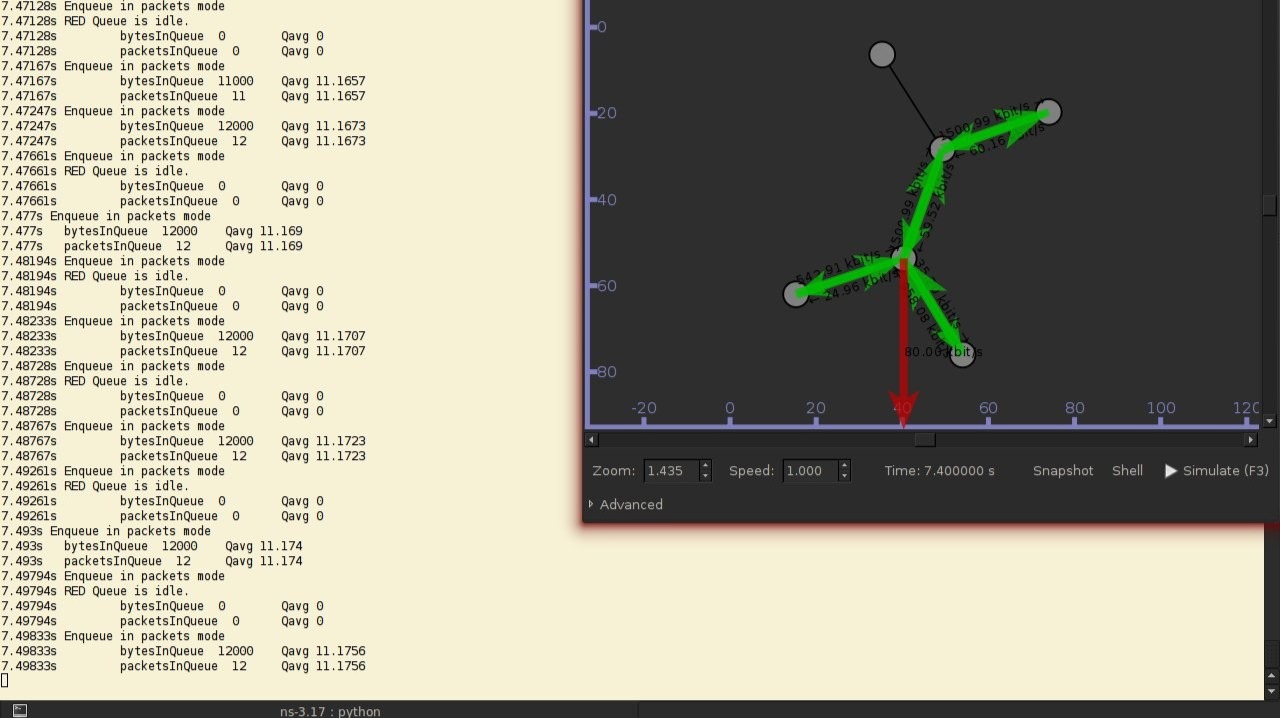Decrease speed using the down stepper arrow
Screen dimensions: 1280x718
pos(843,475)
